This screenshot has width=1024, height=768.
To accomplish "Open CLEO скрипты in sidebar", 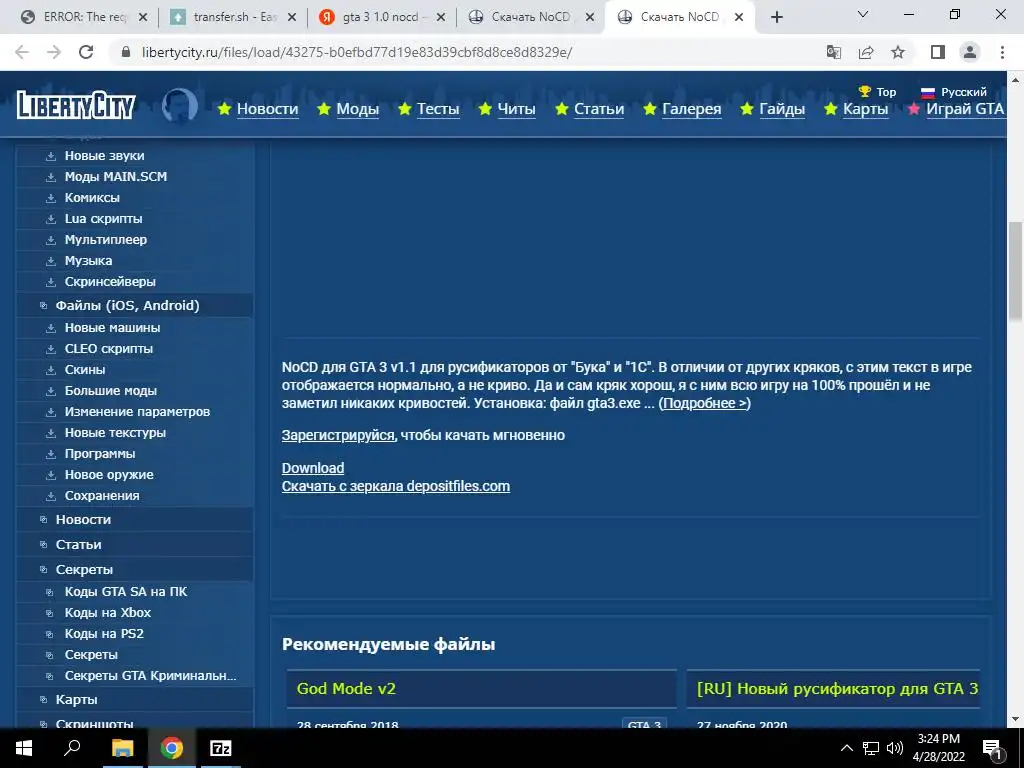I will [108, 348].
